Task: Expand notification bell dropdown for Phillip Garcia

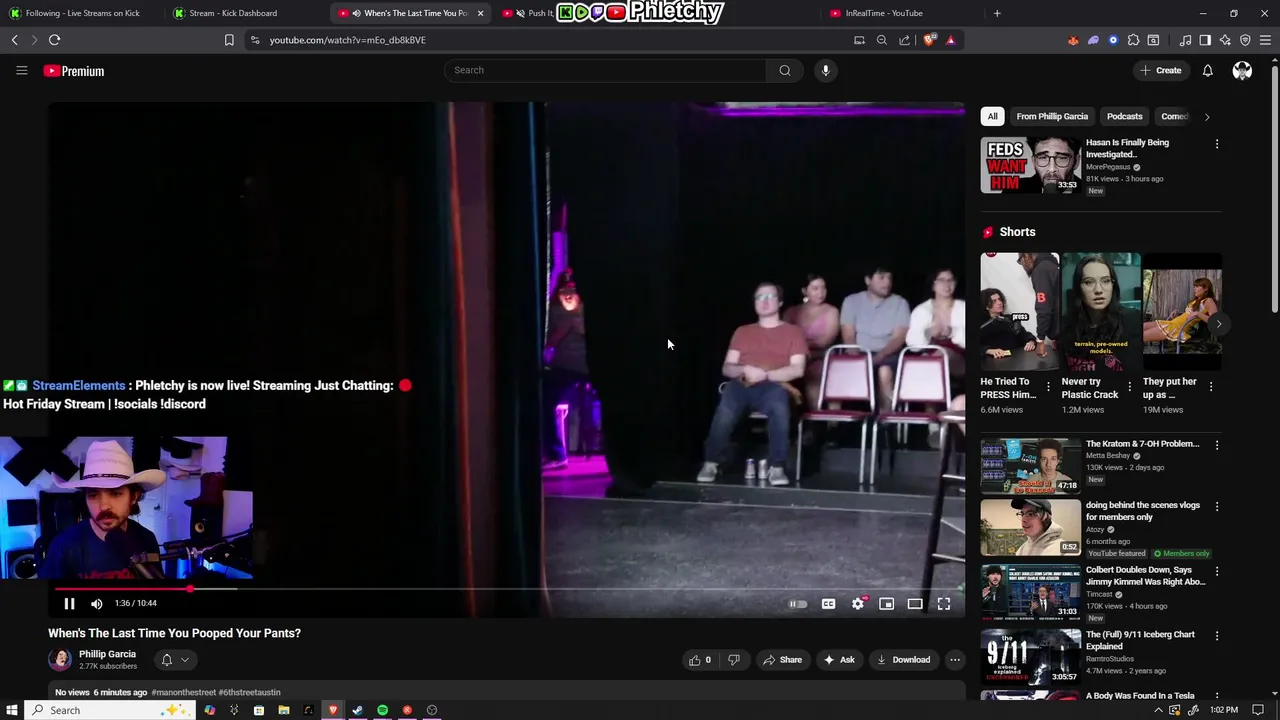Action: pyautogui.click(x=175, y=660)
